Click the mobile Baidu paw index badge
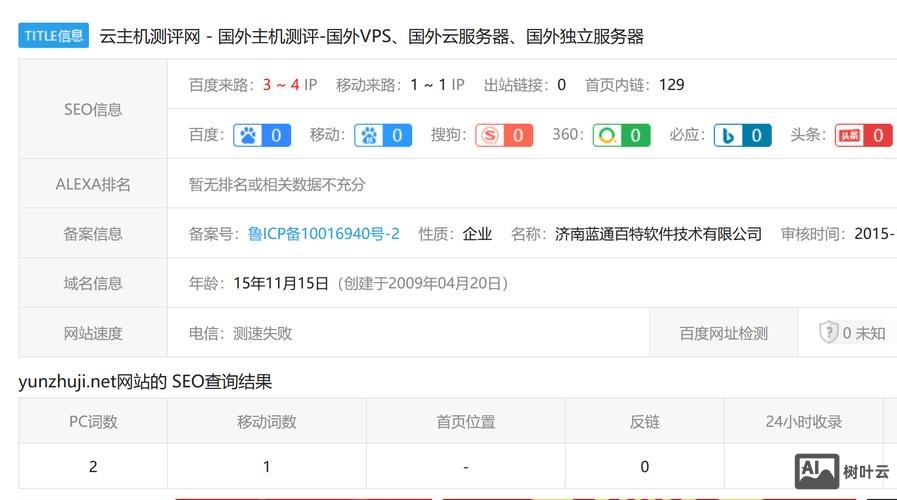897x500 pixels. (x=383, y=136)
